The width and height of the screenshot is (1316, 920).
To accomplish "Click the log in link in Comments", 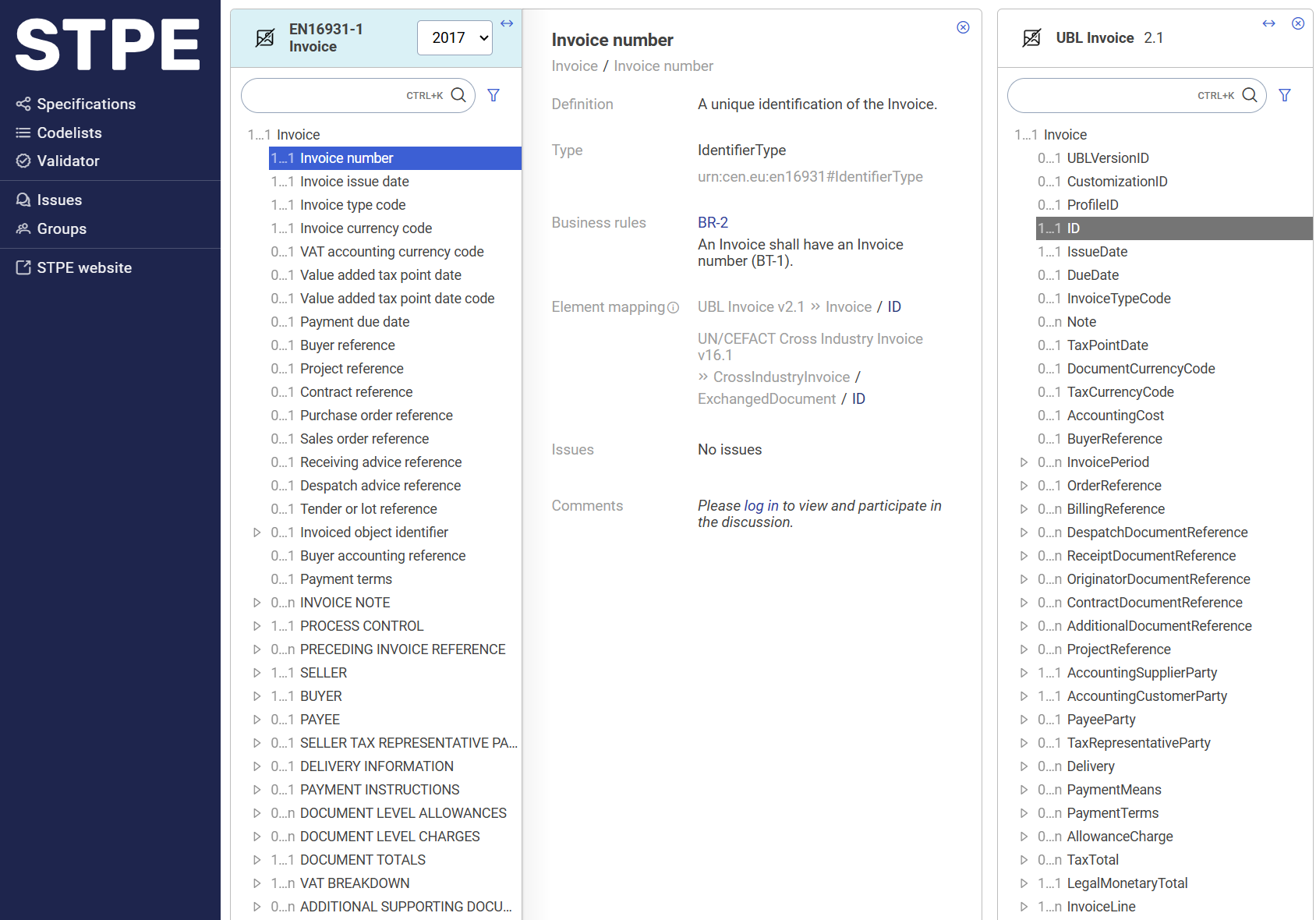I will click(761, 505).
